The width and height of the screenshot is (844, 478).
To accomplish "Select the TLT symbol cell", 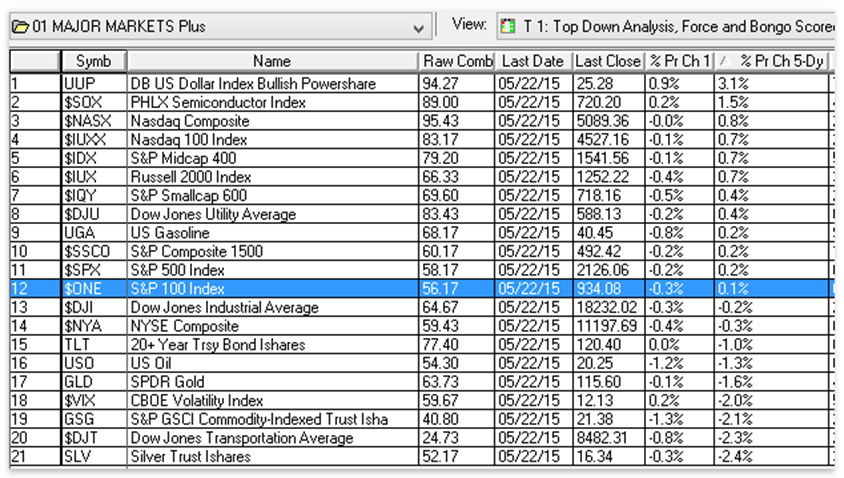I will tap(94, 345).
